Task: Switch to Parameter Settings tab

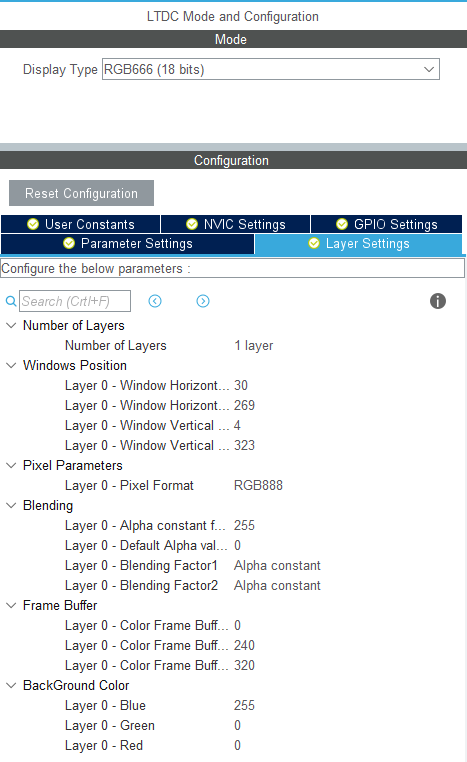Action: 128,243
